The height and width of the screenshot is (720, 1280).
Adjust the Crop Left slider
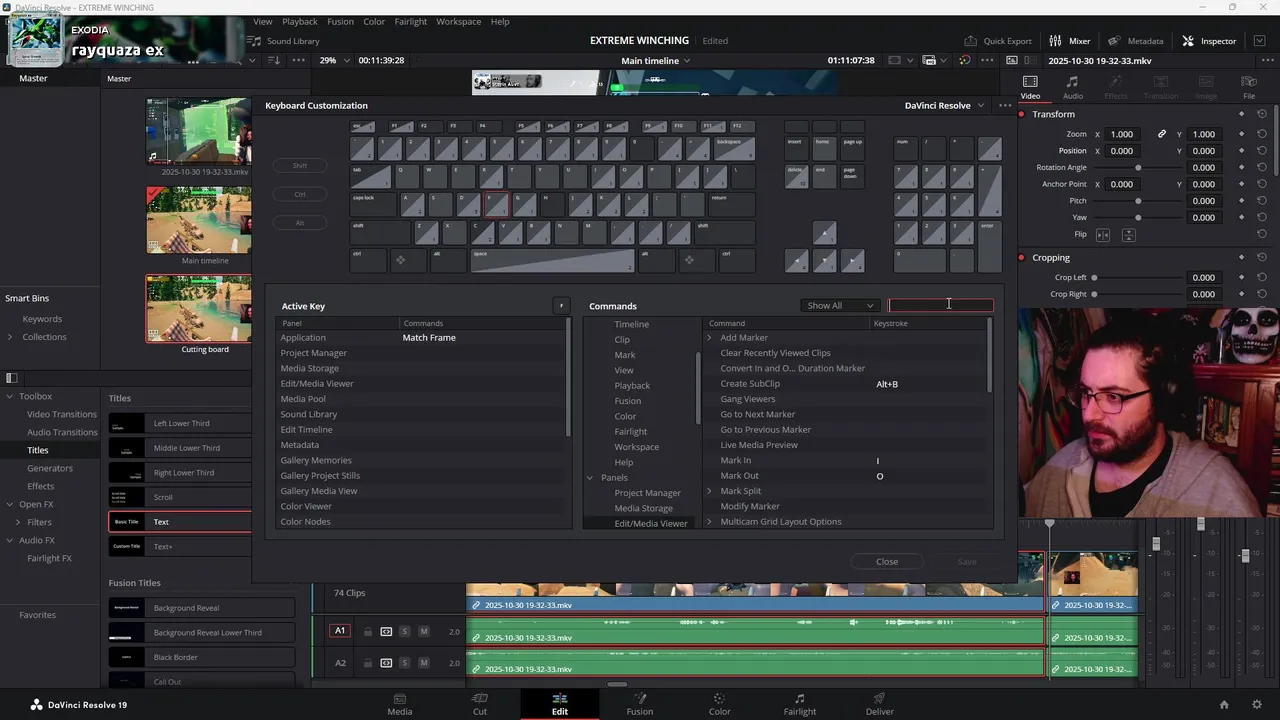tap(1094, 278)
